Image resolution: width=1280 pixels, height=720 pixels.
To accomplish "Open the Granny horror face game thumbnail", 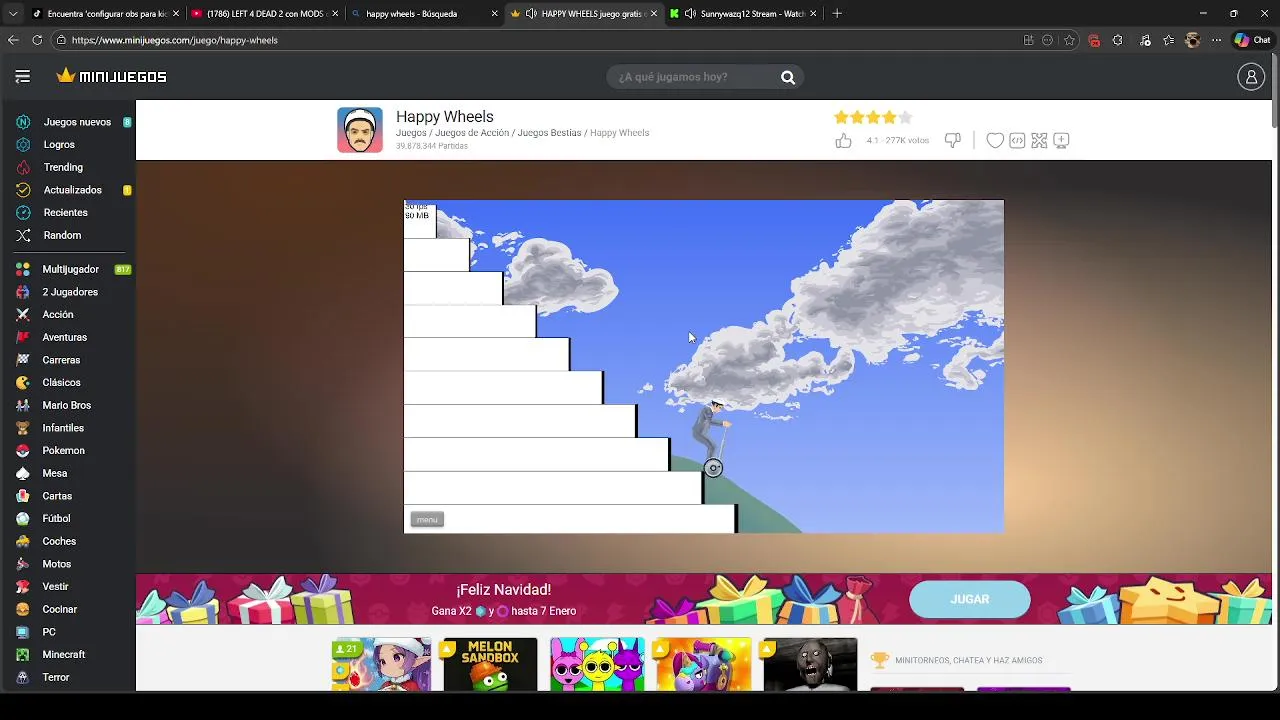I will pyautogui.click(x=810, y=664).
